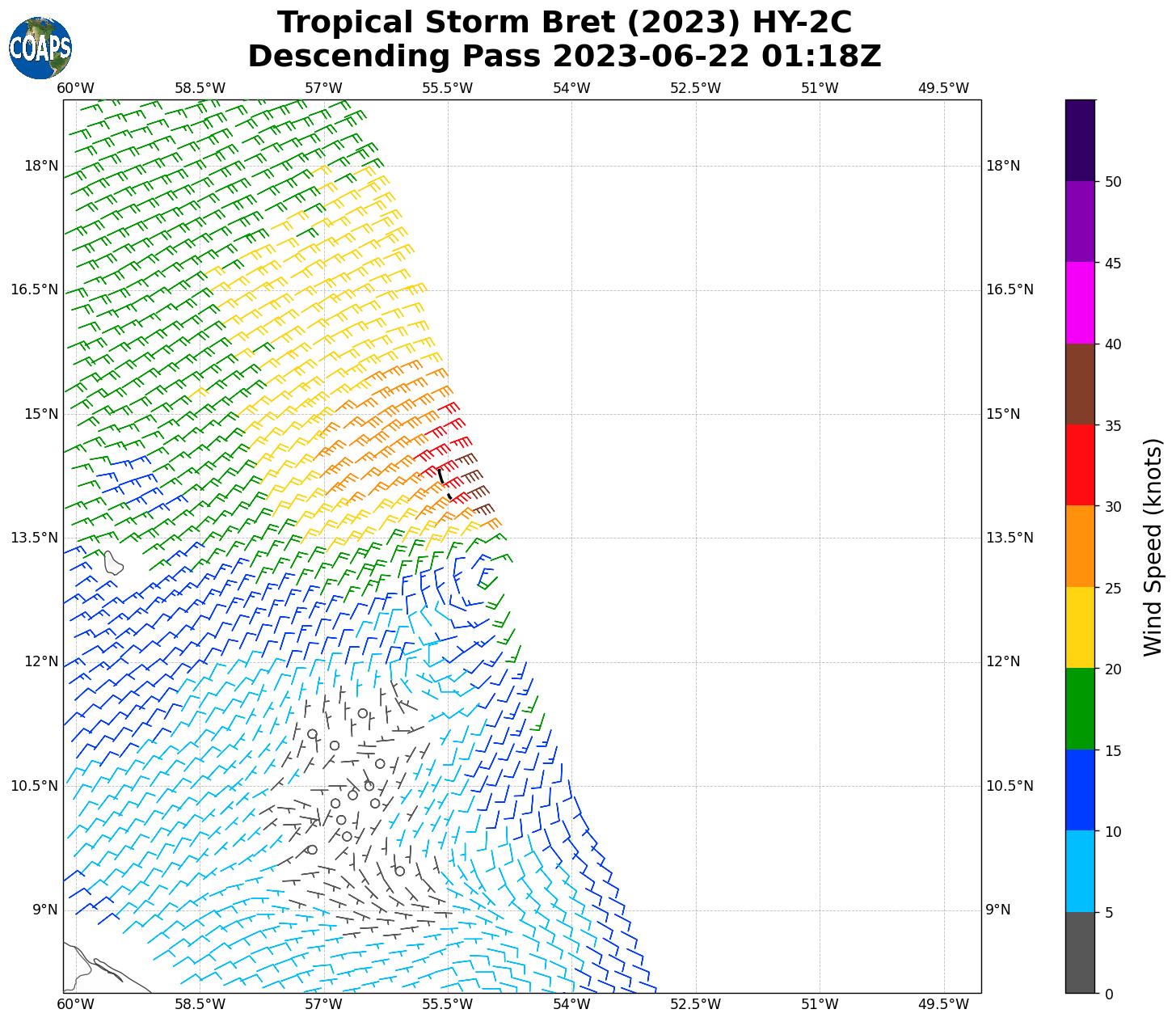Choose the gray 0-5 knot colorbar segment
1176x1022 pixels.
1080,952
